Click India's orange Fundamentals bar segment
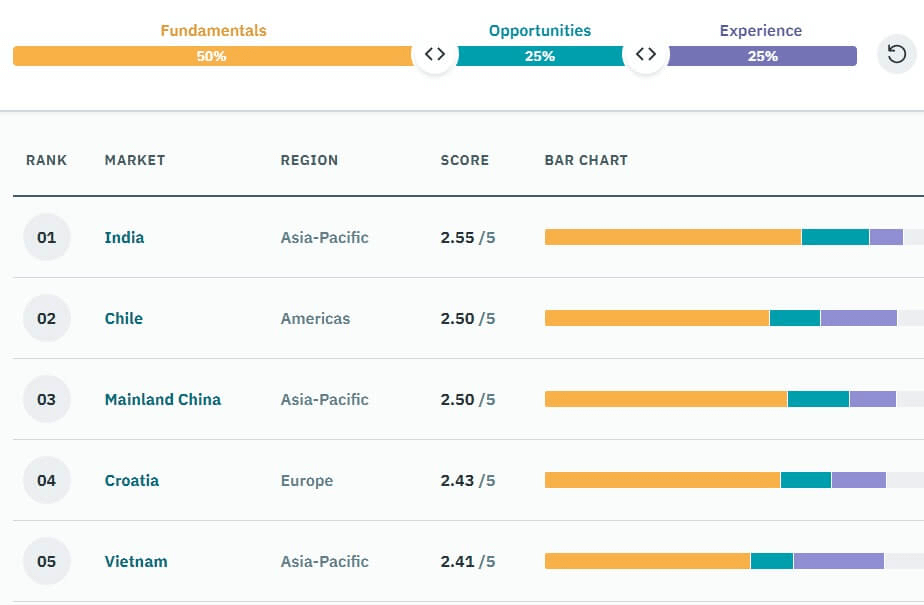The image size is (924, 605). click(x=673, y=237)
